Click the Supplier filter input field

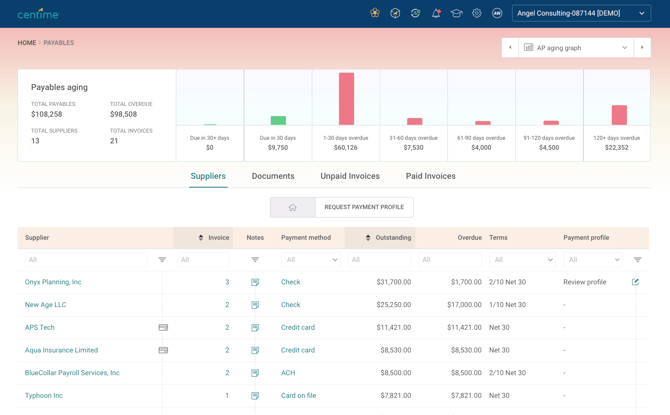click(86, 259)
